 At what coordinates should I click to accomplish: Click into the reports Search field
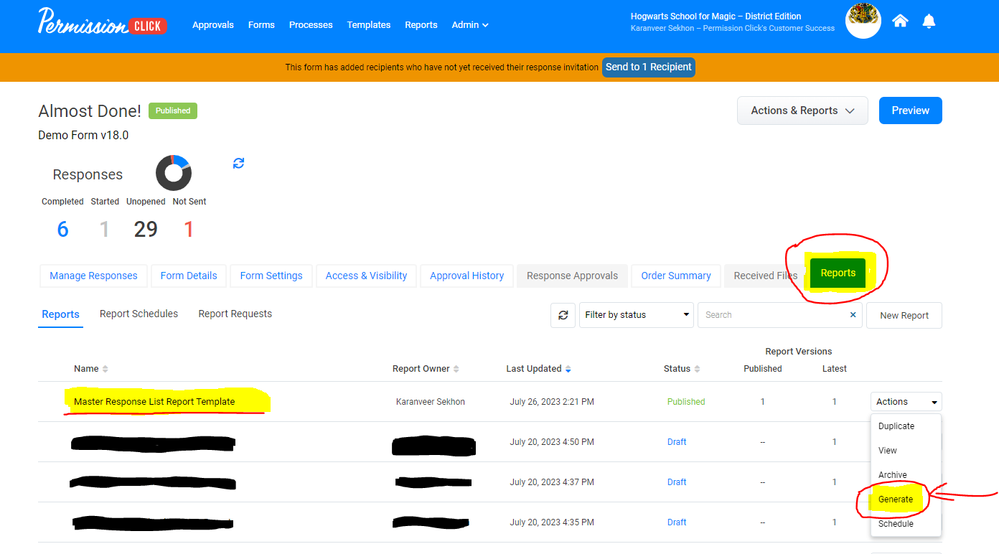click(771, 315)
